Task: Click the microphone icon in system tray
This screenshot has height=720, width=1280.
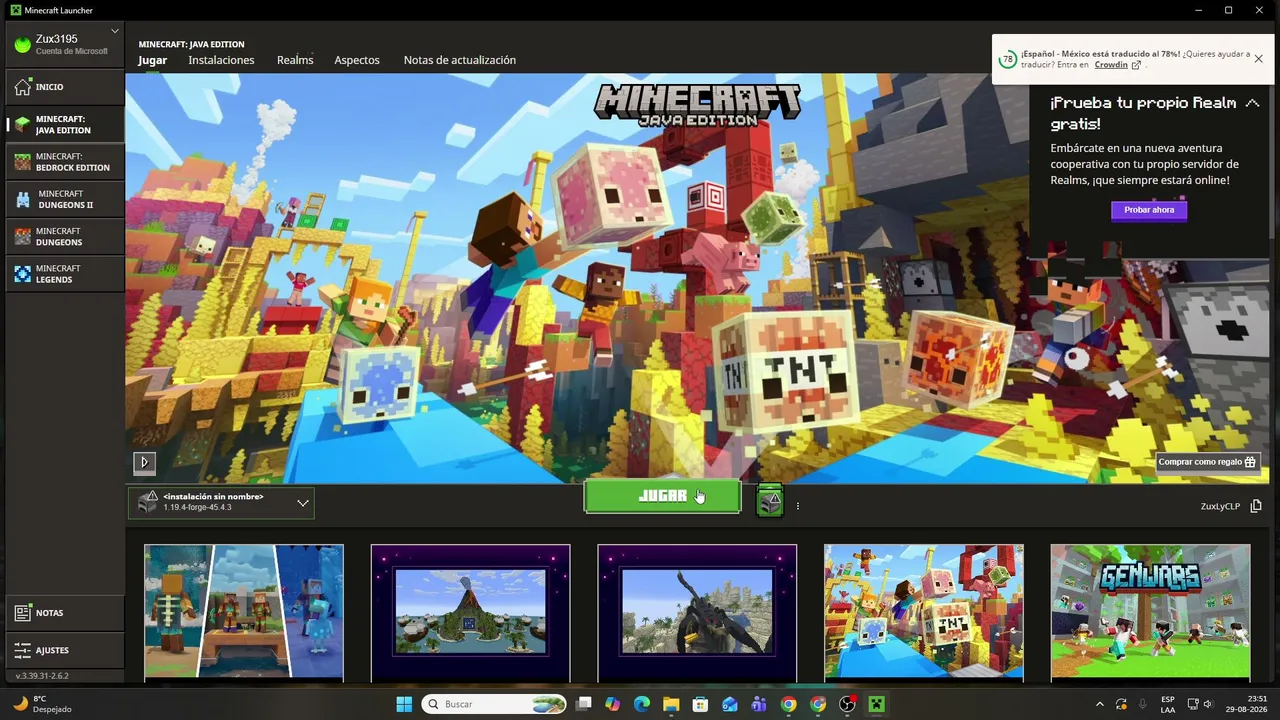Action: point(1143,704)
